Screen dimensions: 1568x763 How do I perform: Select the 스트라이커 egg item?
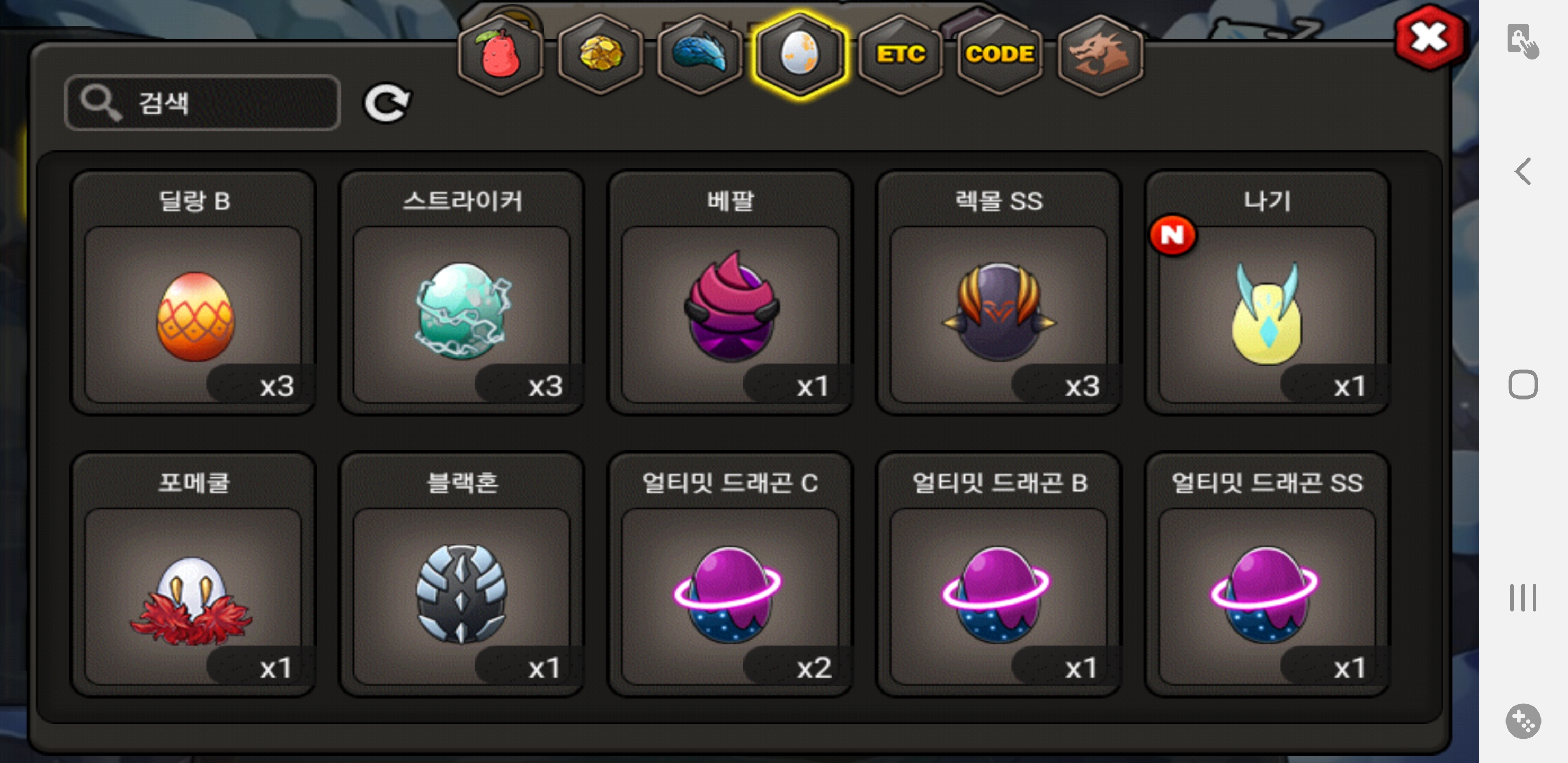[x=462, y=293]
